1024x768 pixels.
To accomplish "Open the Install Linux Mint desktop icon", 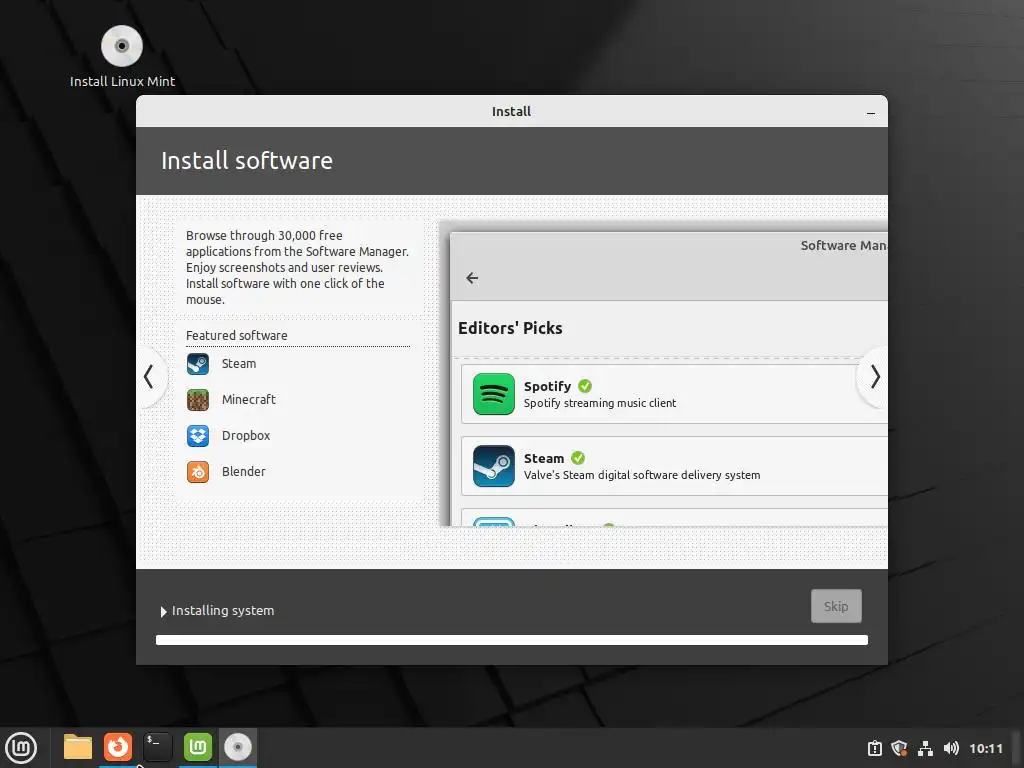I will (122, 57).
